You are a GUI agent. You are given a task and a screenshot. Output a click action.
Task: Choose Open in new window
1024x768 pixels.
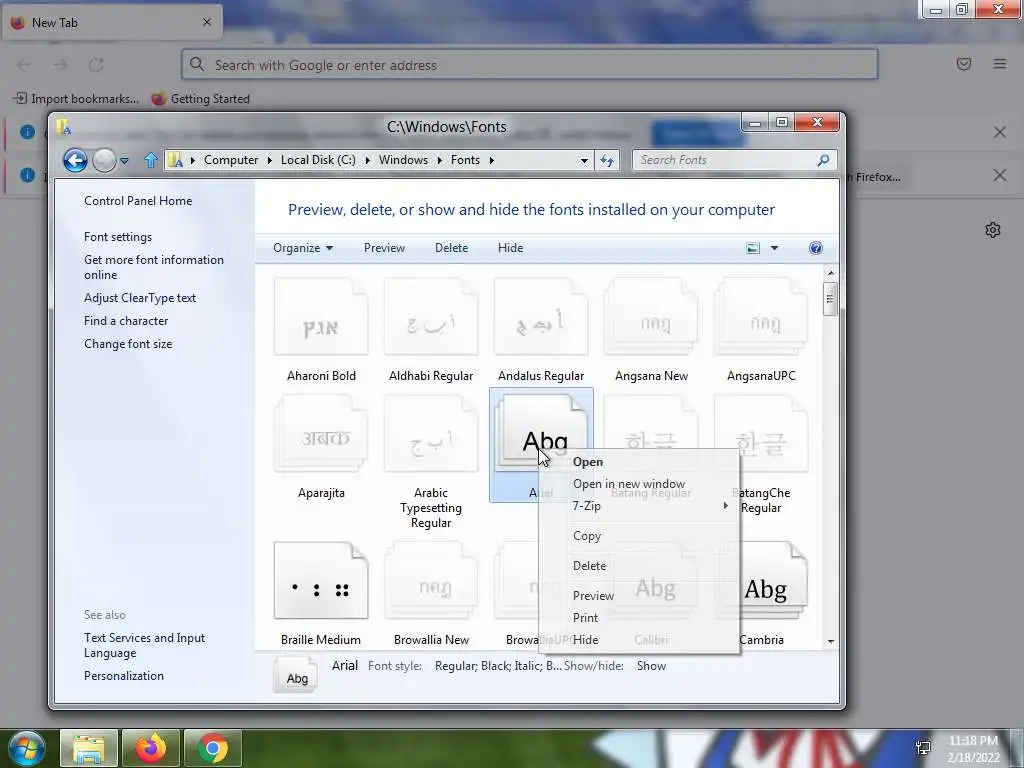tap(639, 484)
